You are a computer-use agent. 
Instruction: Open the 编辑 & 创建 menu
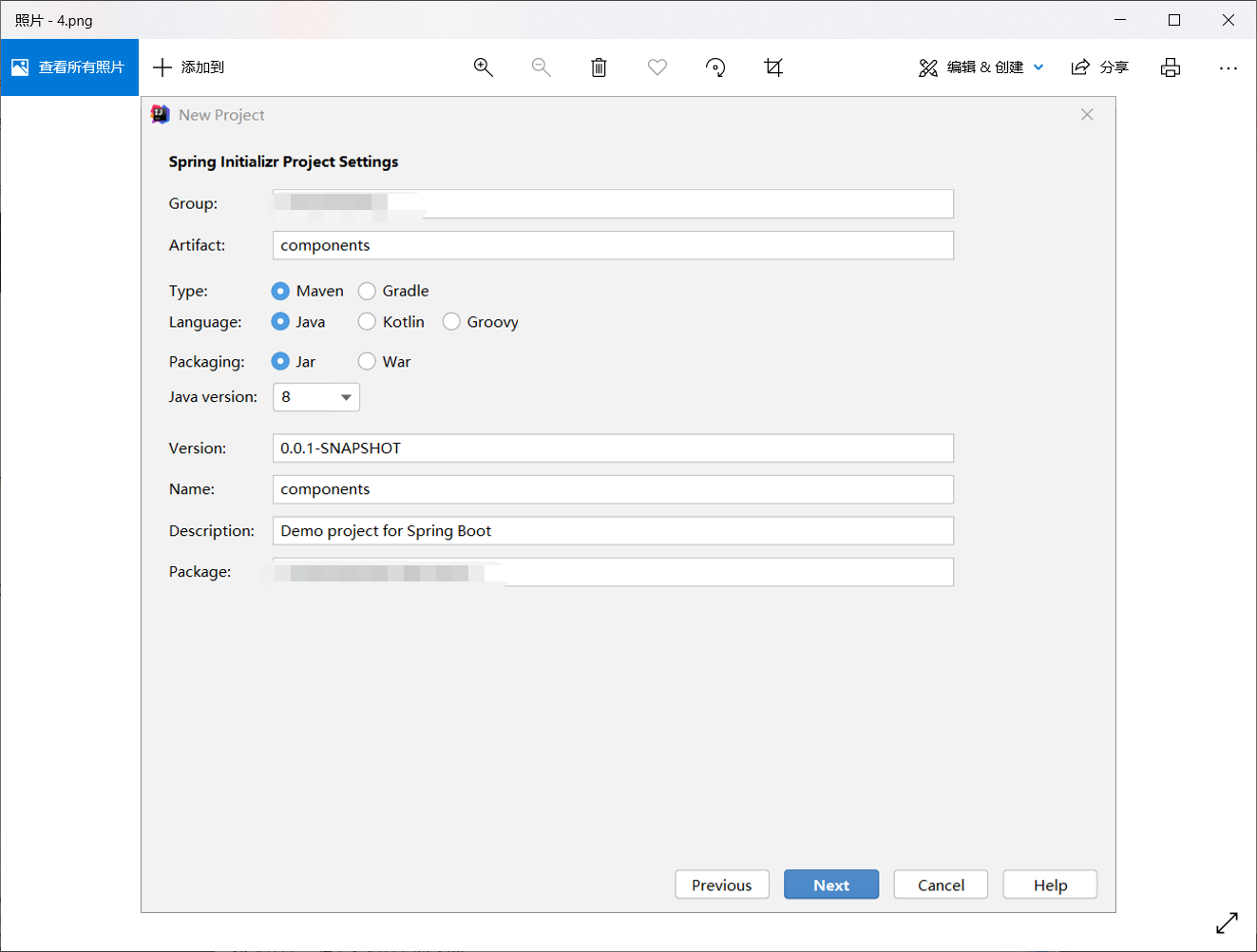pyautogui.click(x=981, y=67)
